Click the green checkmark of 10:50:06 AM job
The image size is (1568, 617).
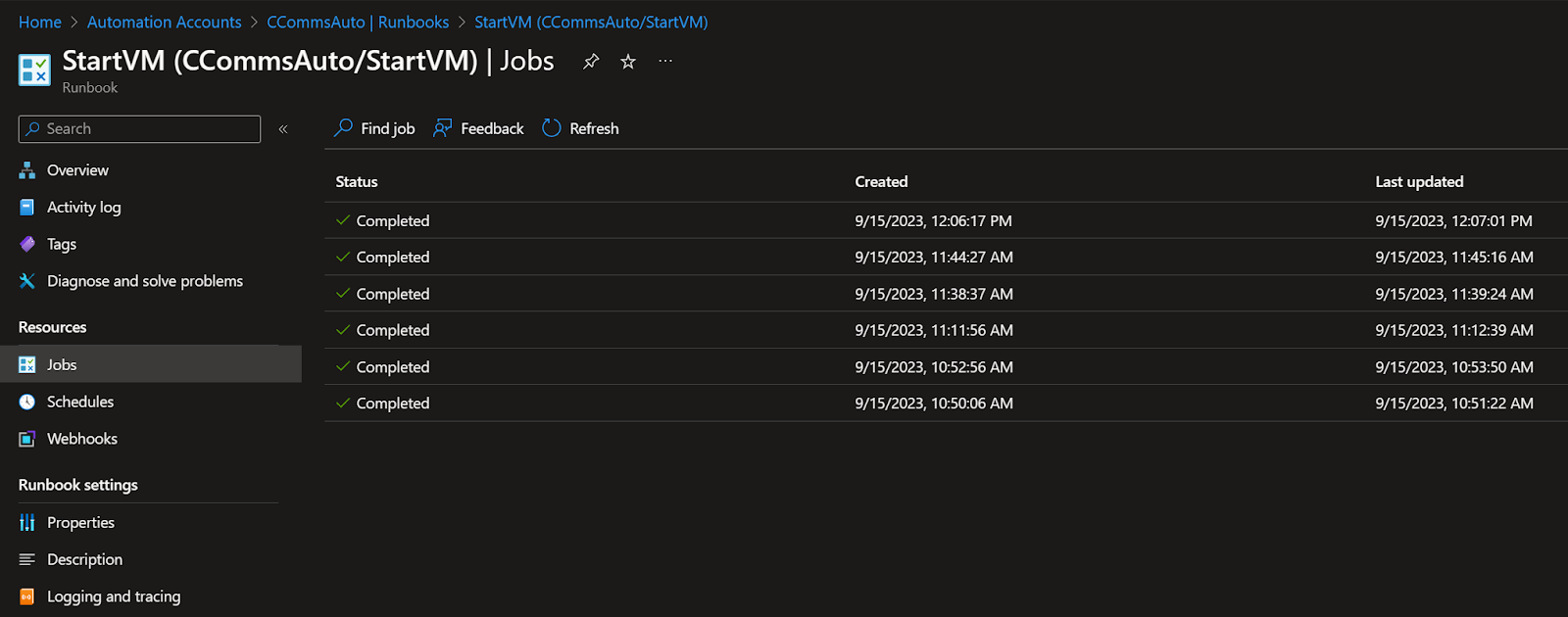tap(343, 403)
